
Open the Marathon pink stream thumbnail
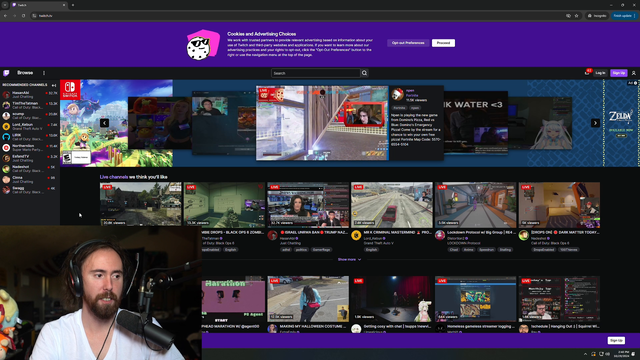(x=233, y=299)
